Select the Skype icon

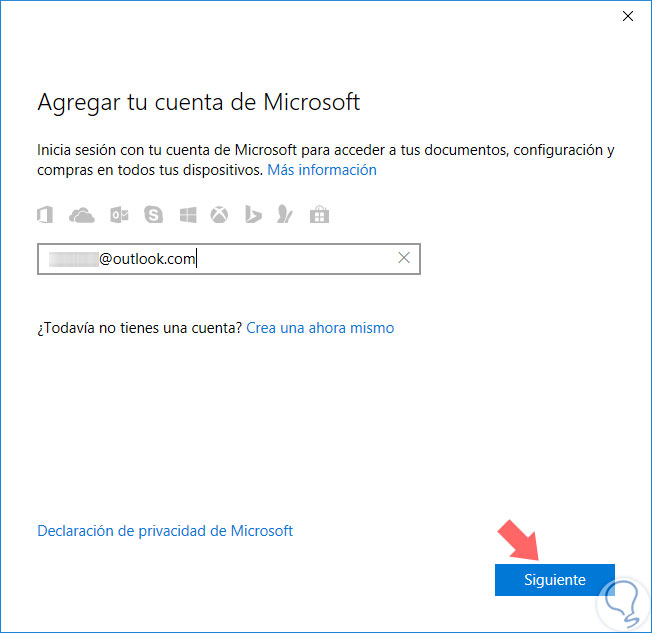click(153, 215)
